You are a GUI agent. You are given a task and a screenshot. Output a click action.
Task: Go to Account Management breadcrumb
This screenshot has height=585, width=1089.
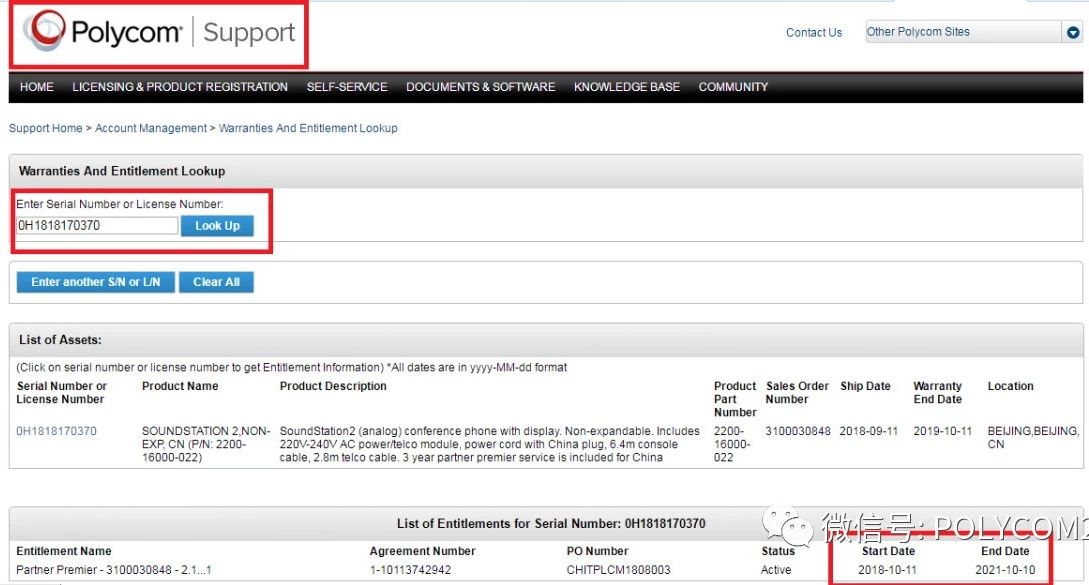(151, 129)
